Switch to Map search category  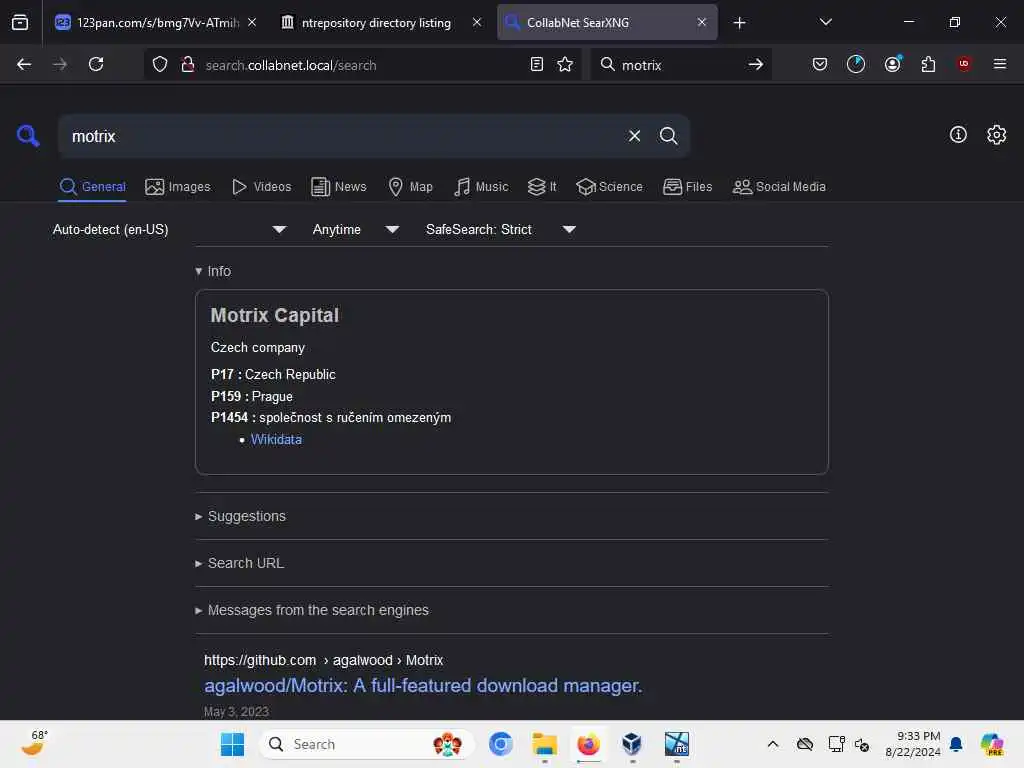point(410,187)
